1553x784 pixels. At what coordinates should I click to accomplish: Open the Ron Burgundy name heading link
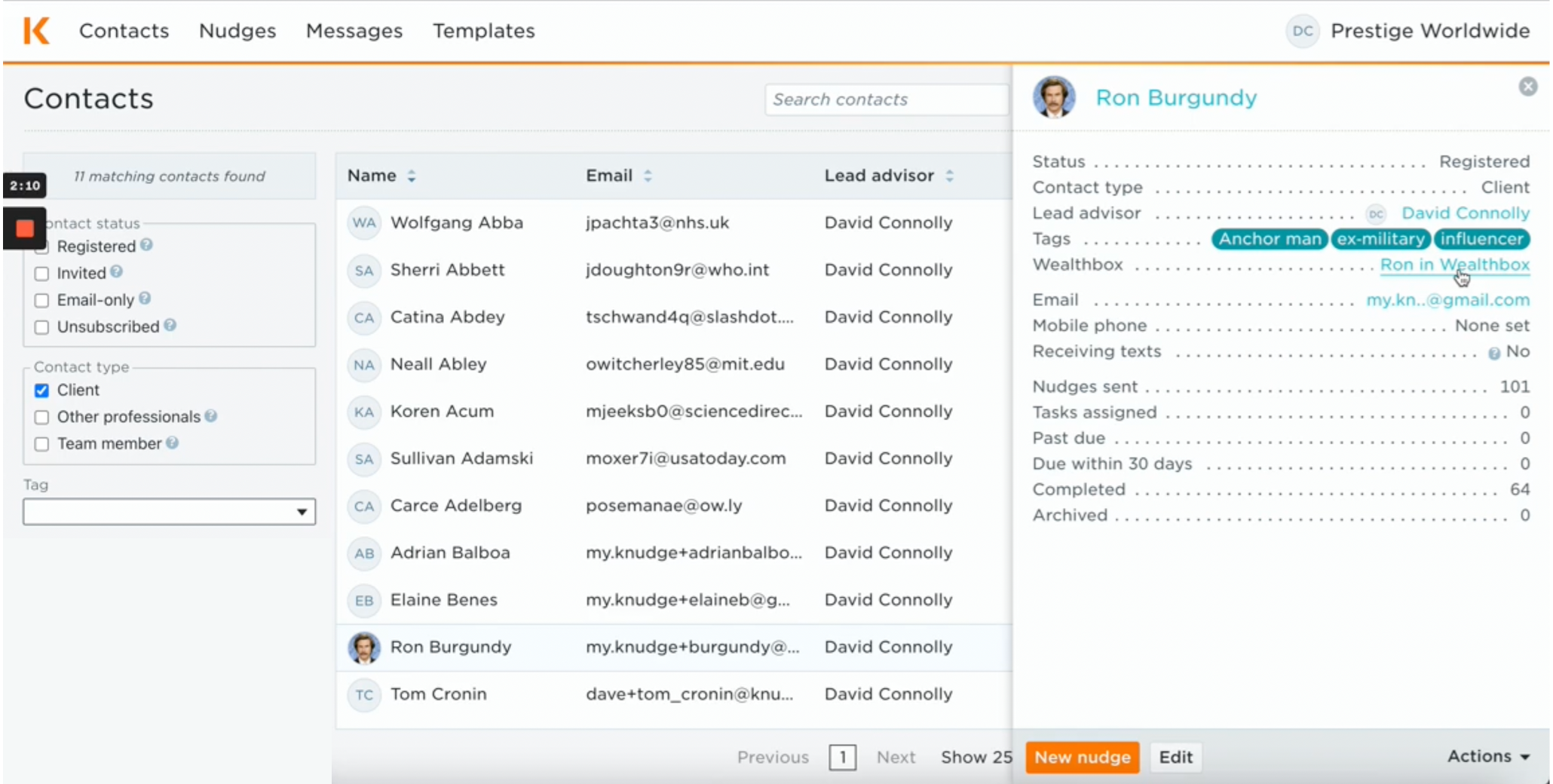1176,98
